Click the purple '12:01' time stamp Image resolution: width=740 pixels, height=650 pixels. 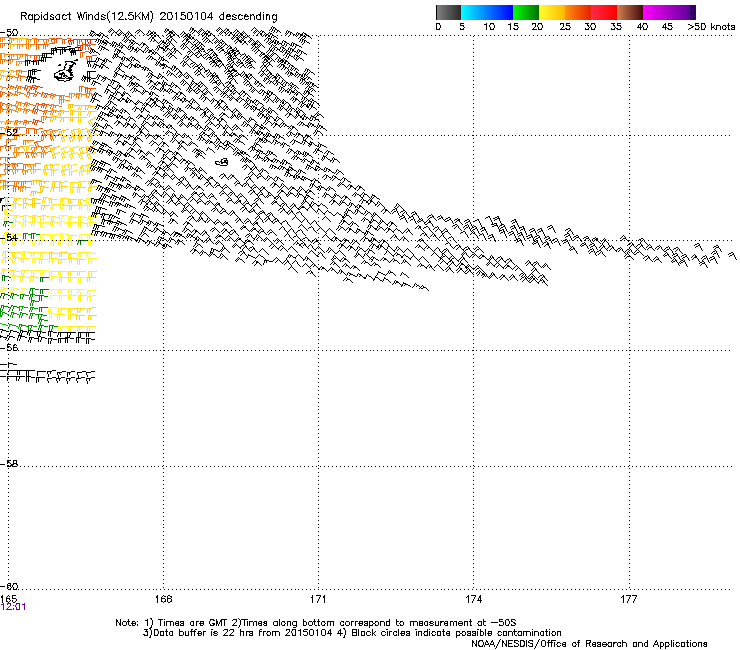[x=13, y=607]
